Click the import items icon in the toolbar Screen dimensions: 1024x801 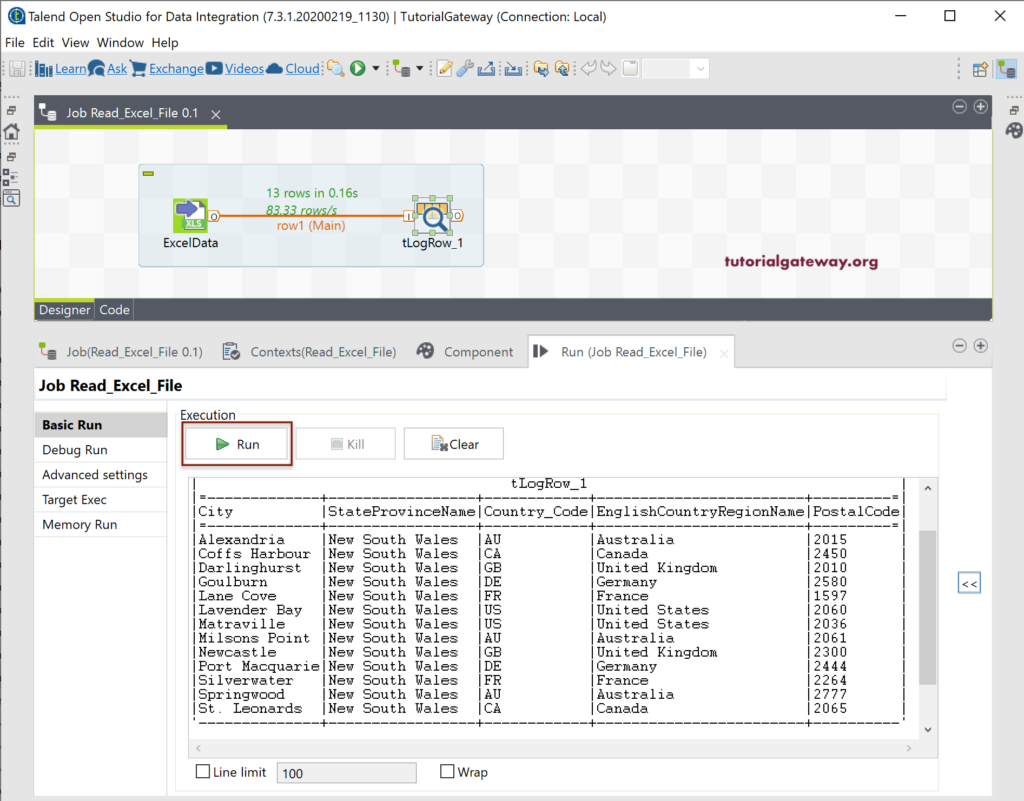pyautogui.click(x=514, y=69)
